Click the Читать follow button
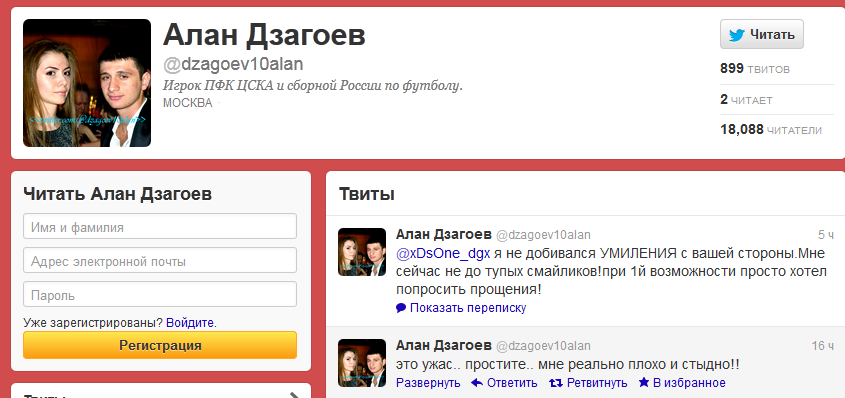 click(x=761, y=34)
